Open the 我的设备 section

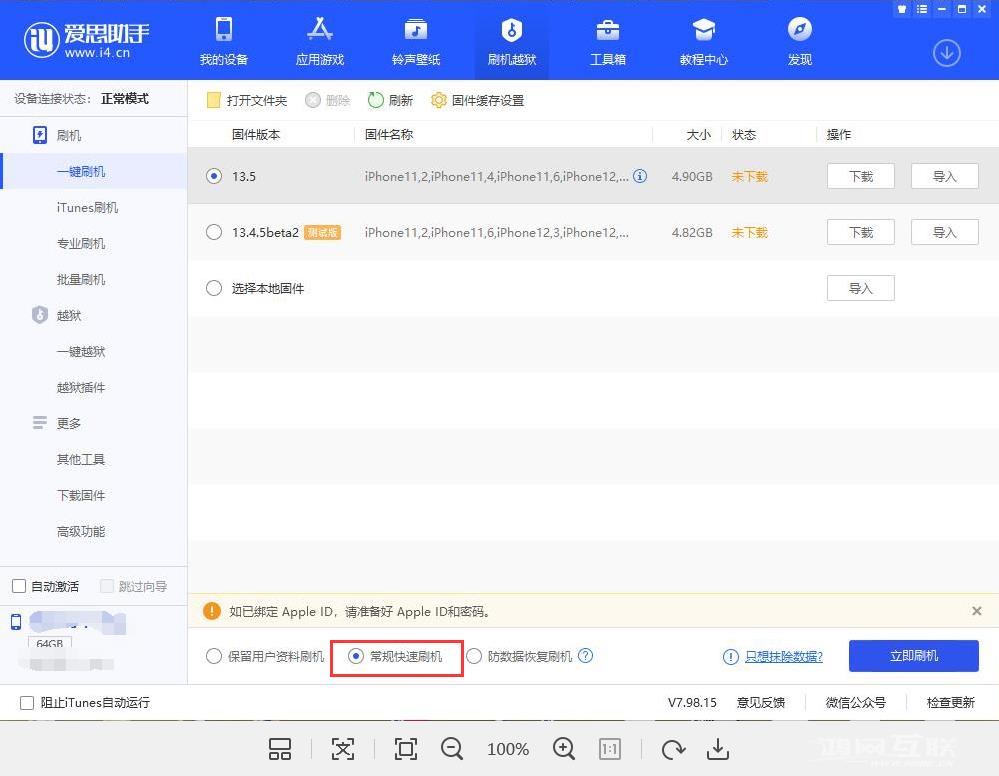(222, 40)
